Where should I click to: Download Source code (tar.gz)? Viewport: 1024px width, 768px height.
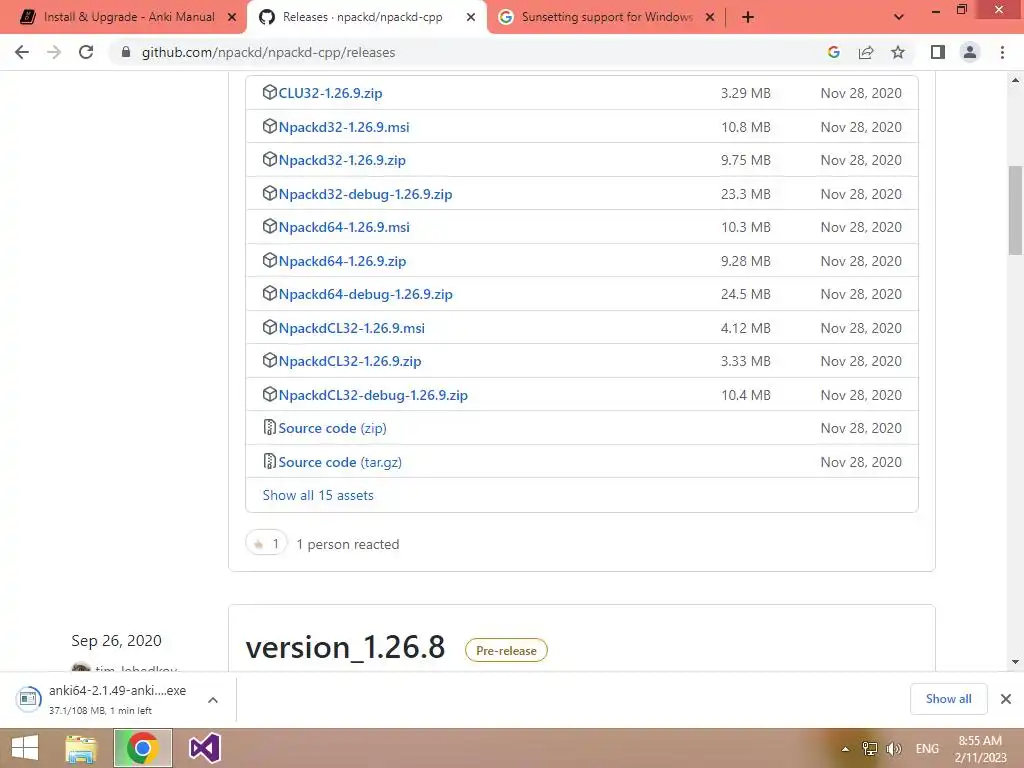pos(340,462)
